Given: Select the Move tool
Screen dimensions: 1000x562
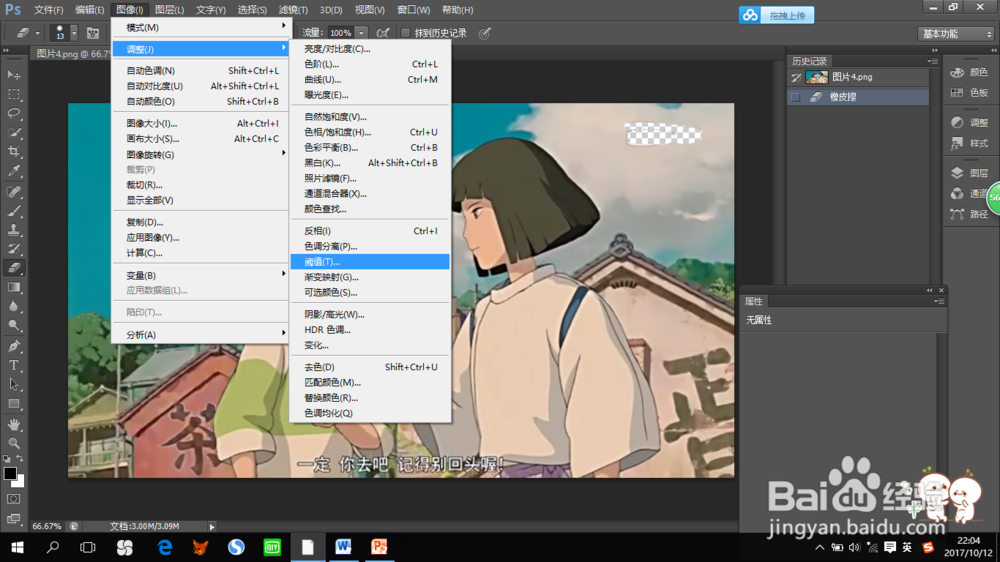Looking at the screenshot, I should (13, 75).
